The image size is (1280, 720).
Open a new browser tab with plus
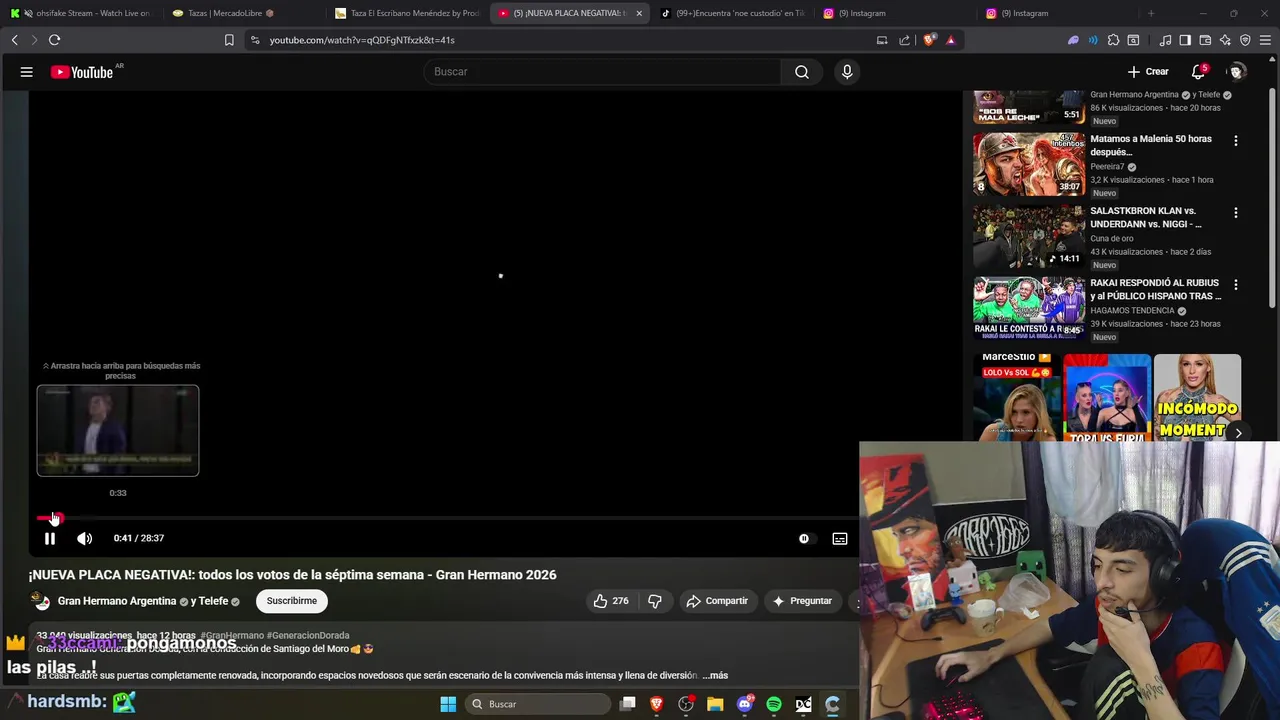point(1151,13)
